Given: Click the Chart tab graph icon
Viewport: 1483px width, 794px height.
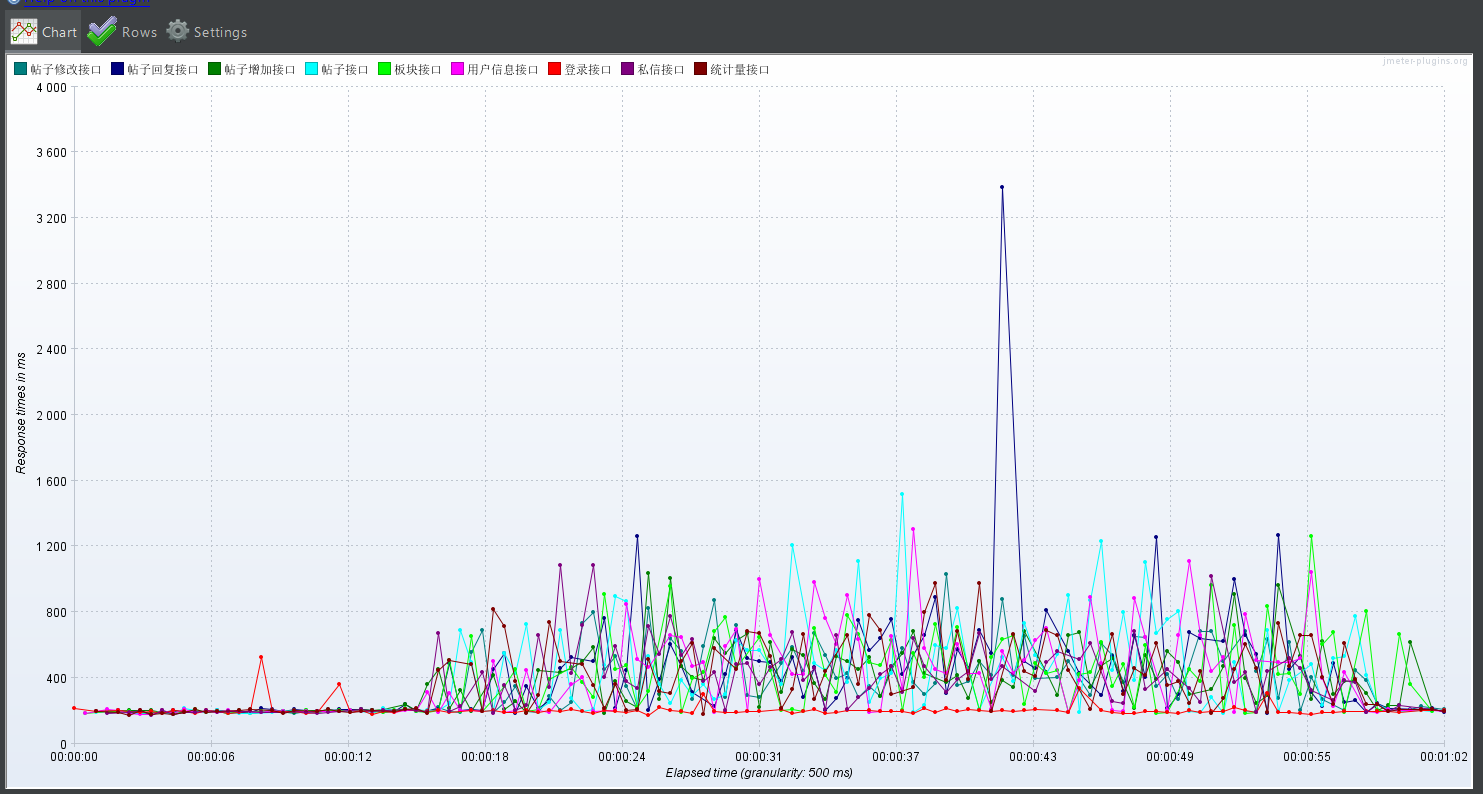Looking at the screenshot, I should (23, 32).
